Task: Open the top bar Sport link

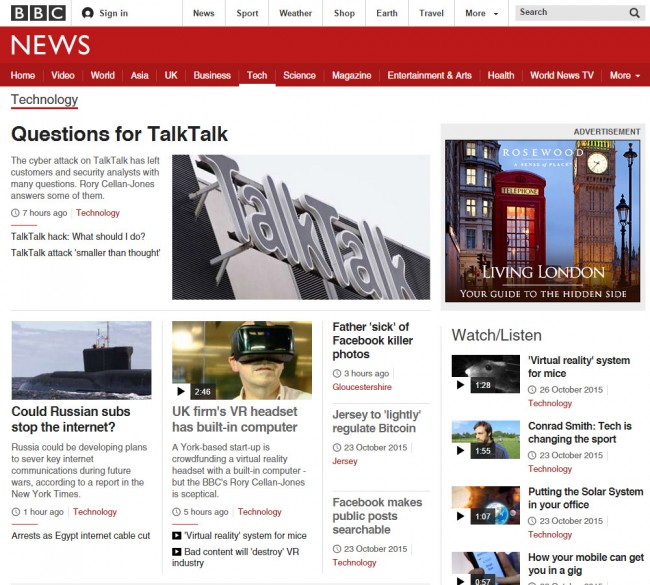Action: 247,13
